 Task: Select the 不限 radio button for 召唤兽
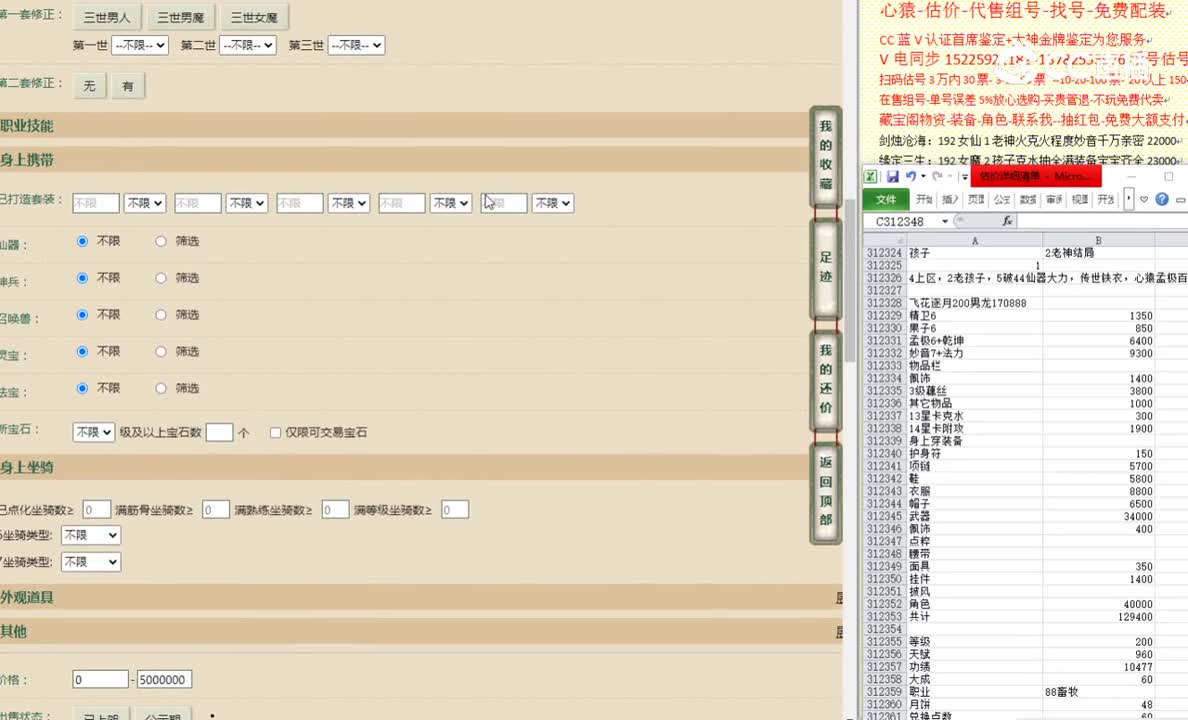point(82,314)
